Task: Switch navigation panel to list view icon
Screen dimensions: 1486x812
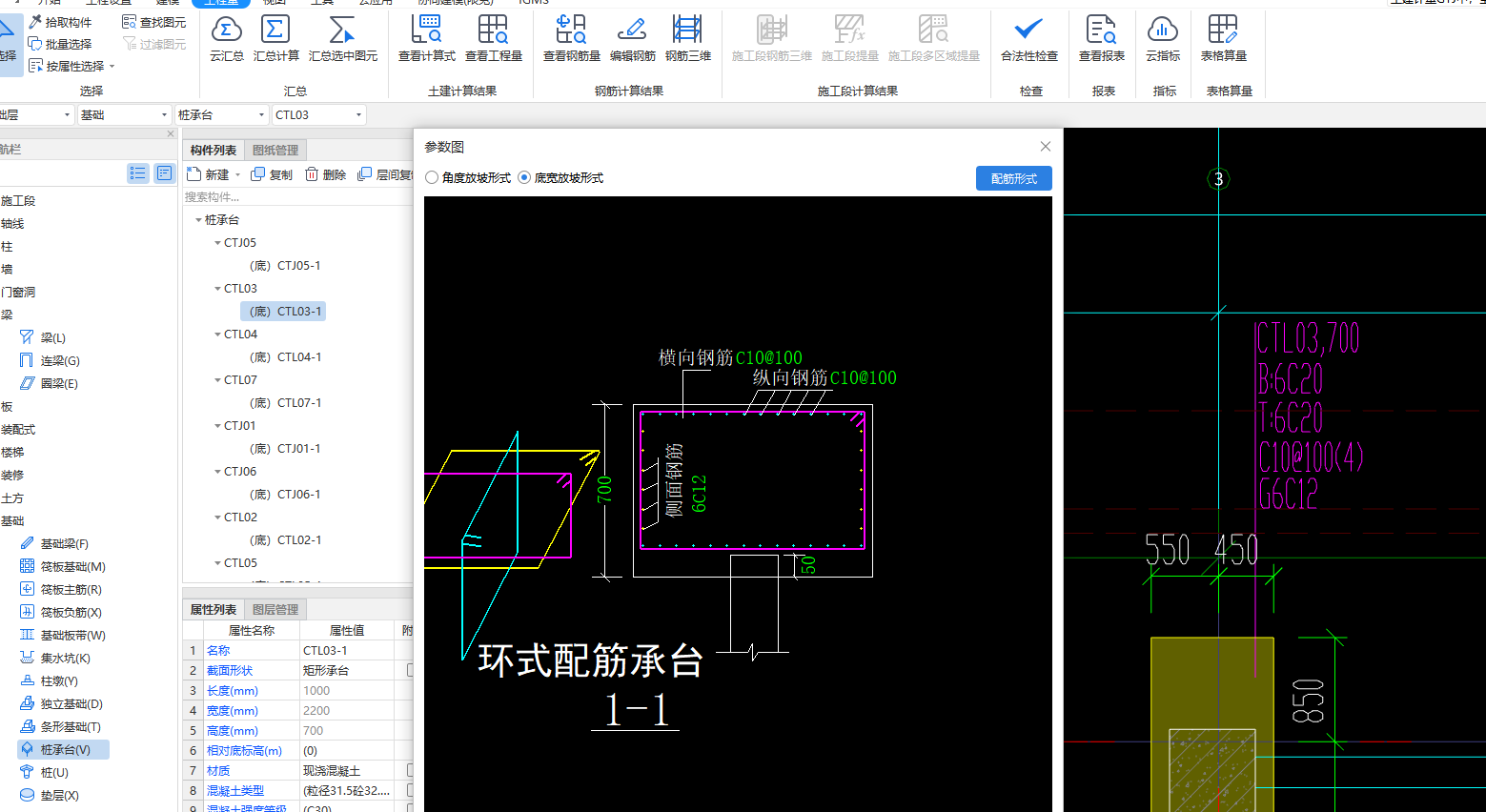Action: coord(138,173)
